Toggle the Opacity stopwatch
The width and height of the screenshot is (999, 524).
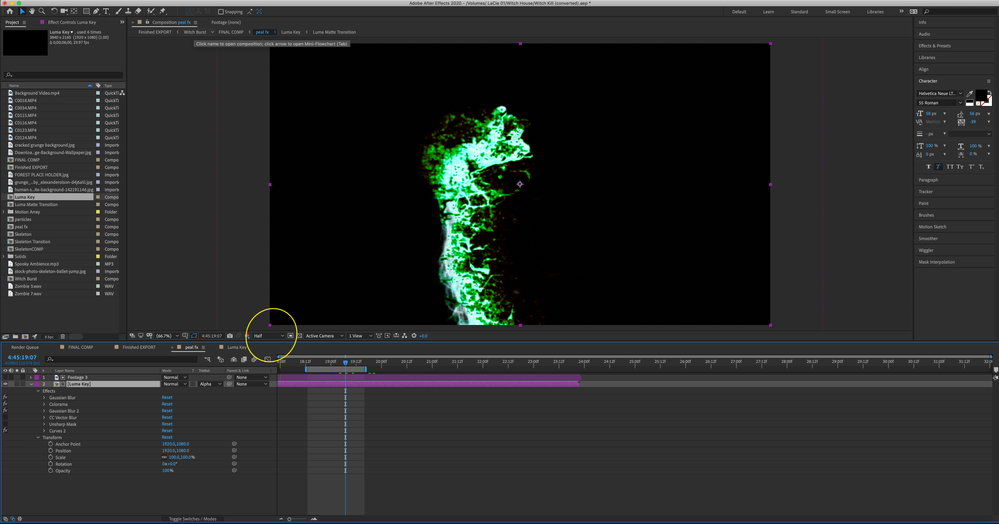[50, 470]
